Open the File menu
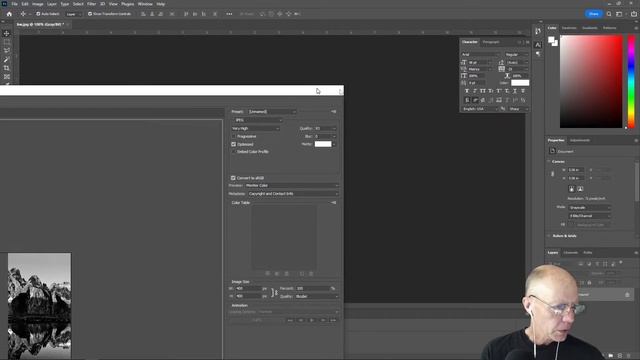The height and width of the screenshot is (360, 640). point(14,4)
